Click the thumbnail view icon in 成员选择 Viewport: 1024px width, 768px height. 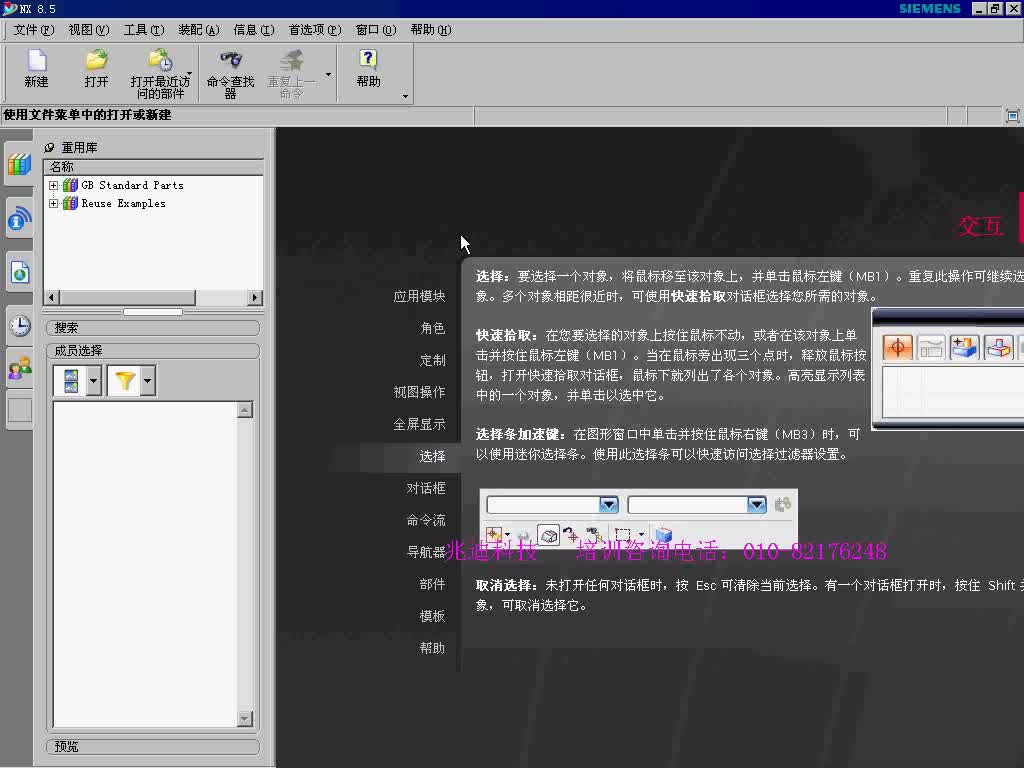click(71, 381)
